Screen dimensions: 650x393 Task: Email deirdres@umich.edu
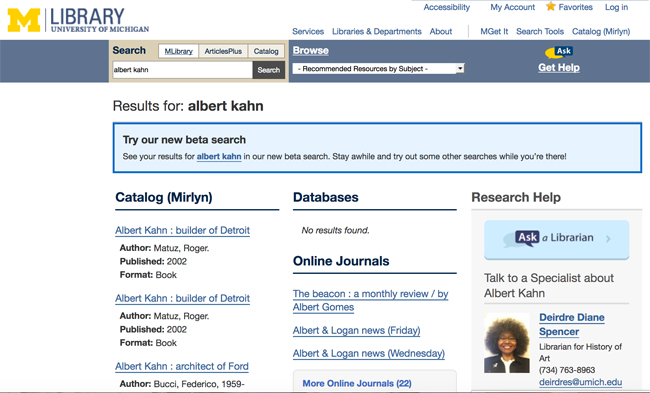coord(580,382)
